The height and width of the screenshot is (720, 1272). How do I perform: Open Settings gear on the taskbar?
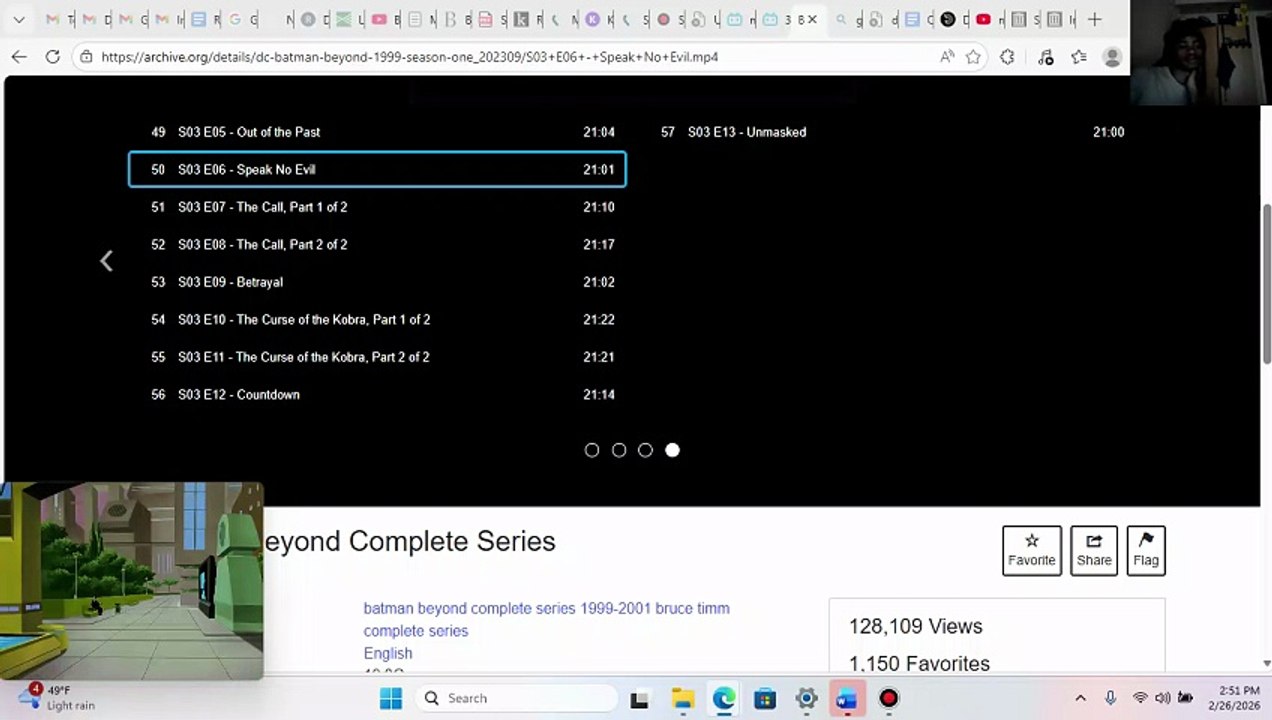807,699
